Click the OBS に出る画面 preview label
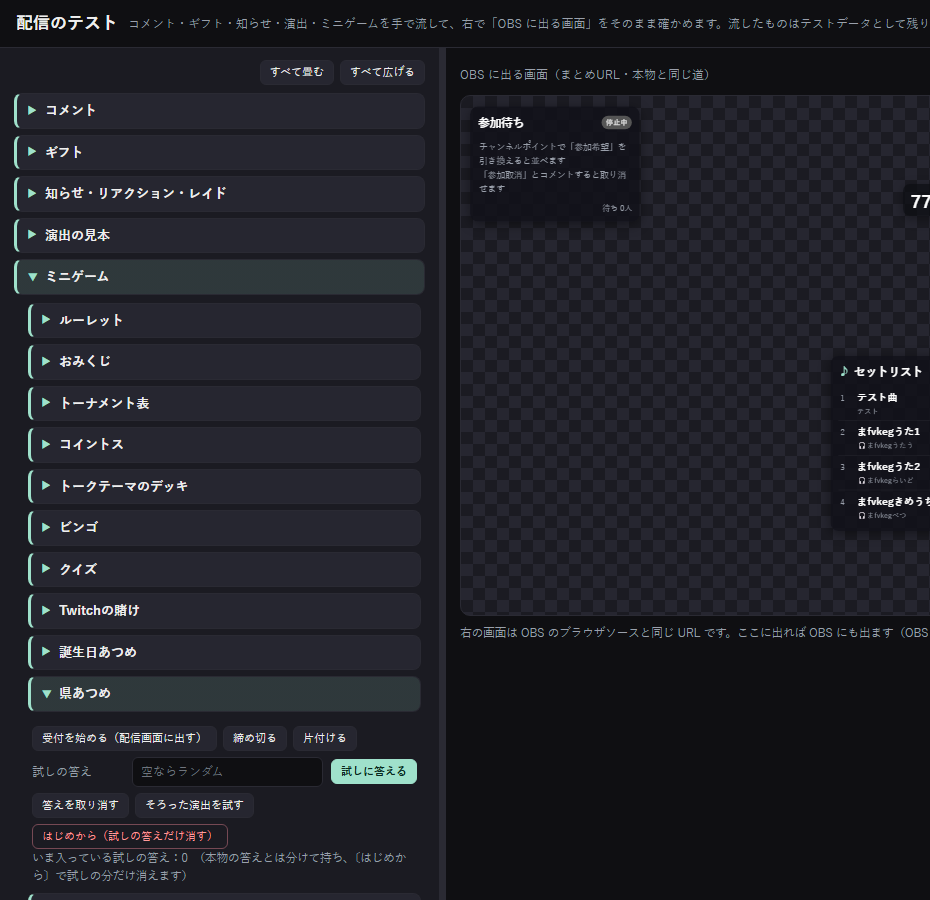 [585, 75]
